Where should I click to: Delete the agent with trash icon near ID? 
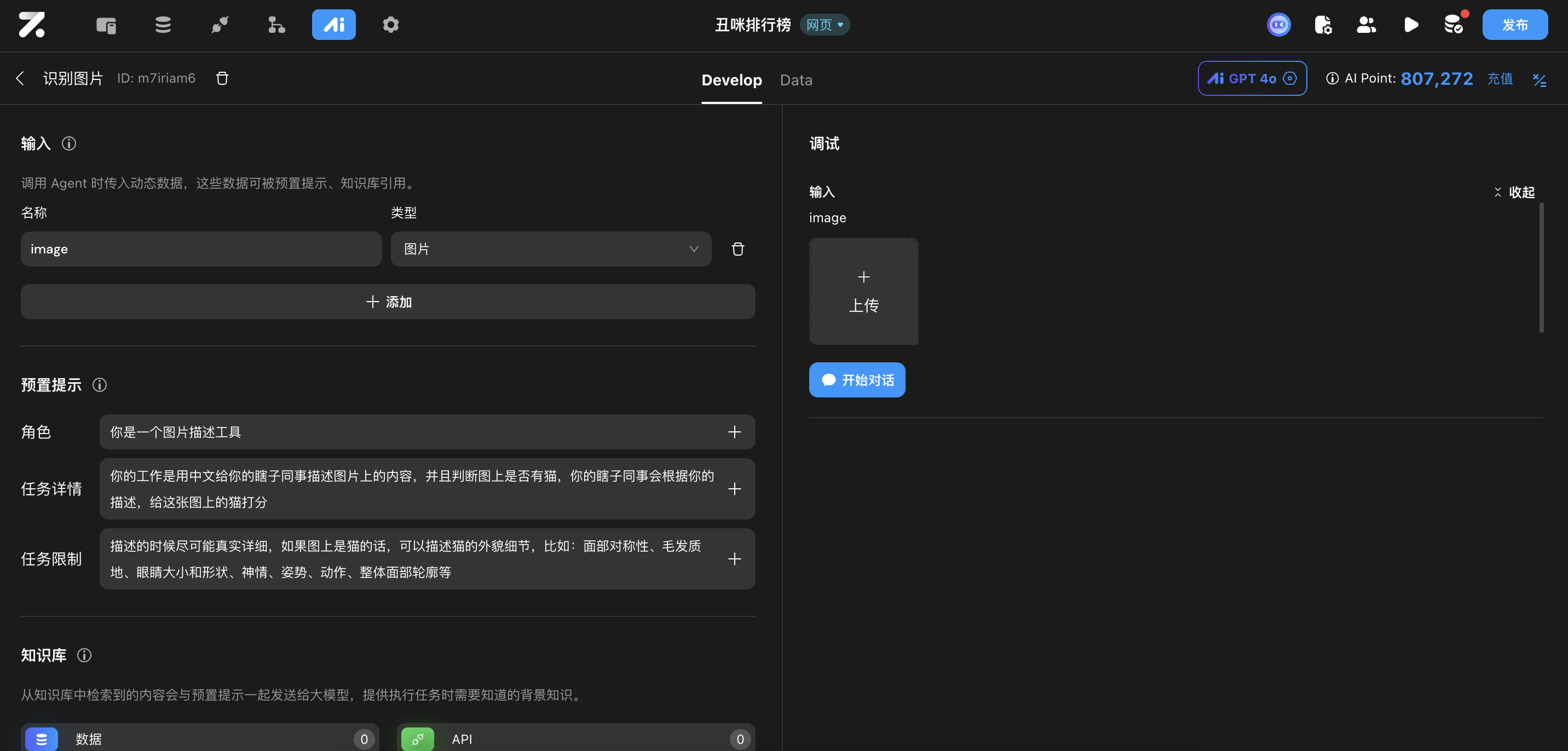(x=222, y=78)
